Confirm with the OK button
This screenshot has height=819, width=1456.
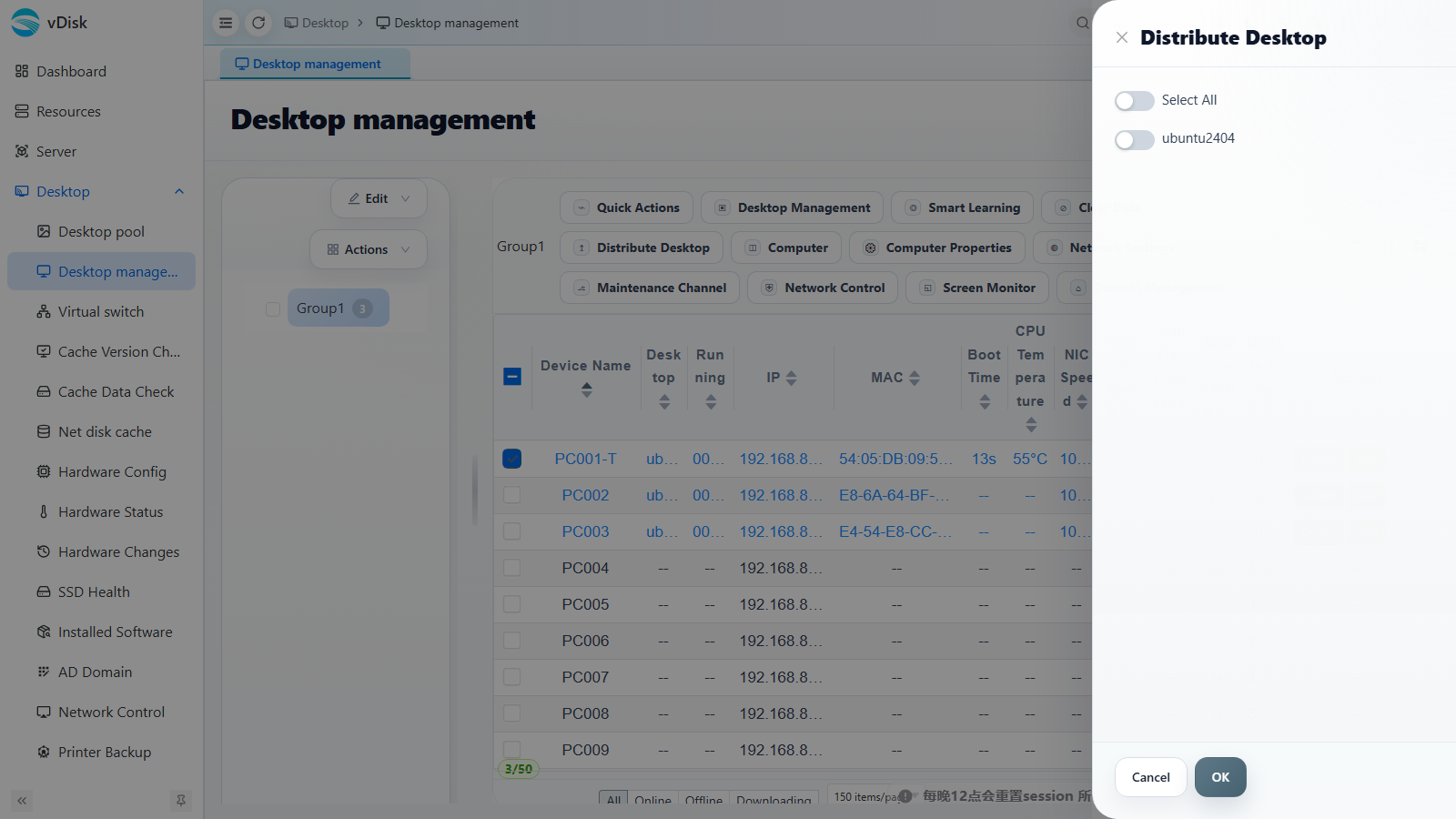pos(1220,777)
